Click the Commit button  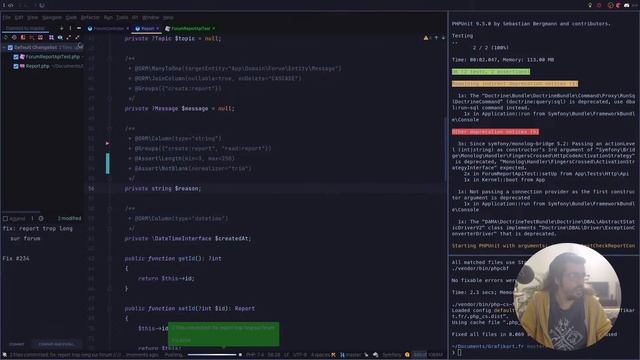coord(17,344)
